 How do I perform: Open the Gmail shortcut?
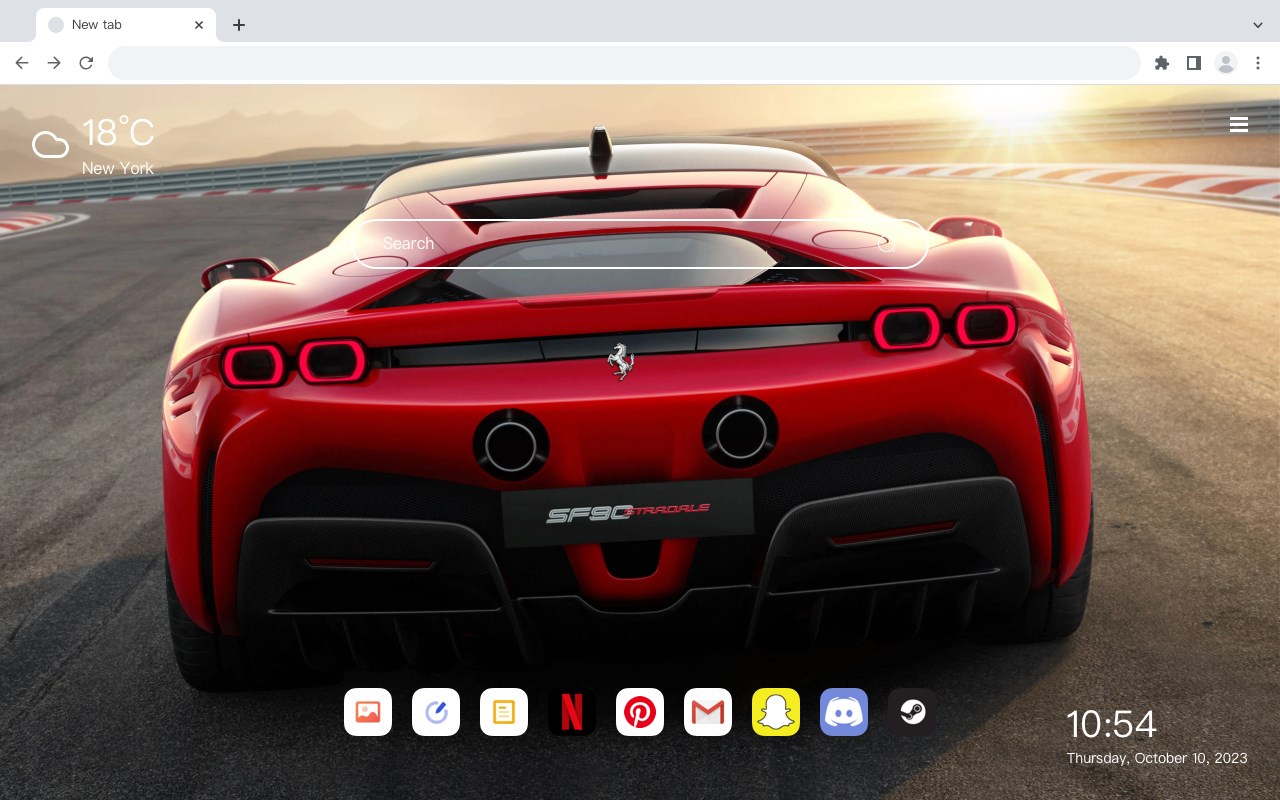(708, 712)
